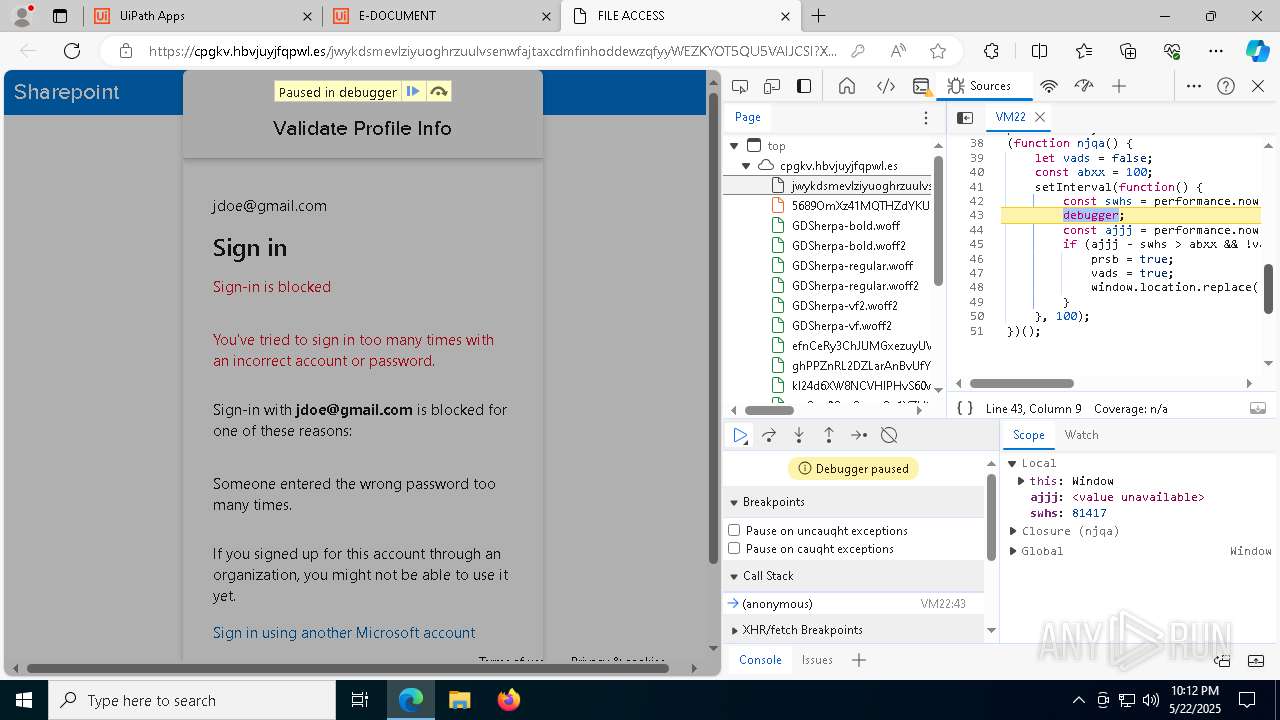Open Customize DevTools three-dot menu
The height and width of the screenshot is (720, 1280).
1194,86
